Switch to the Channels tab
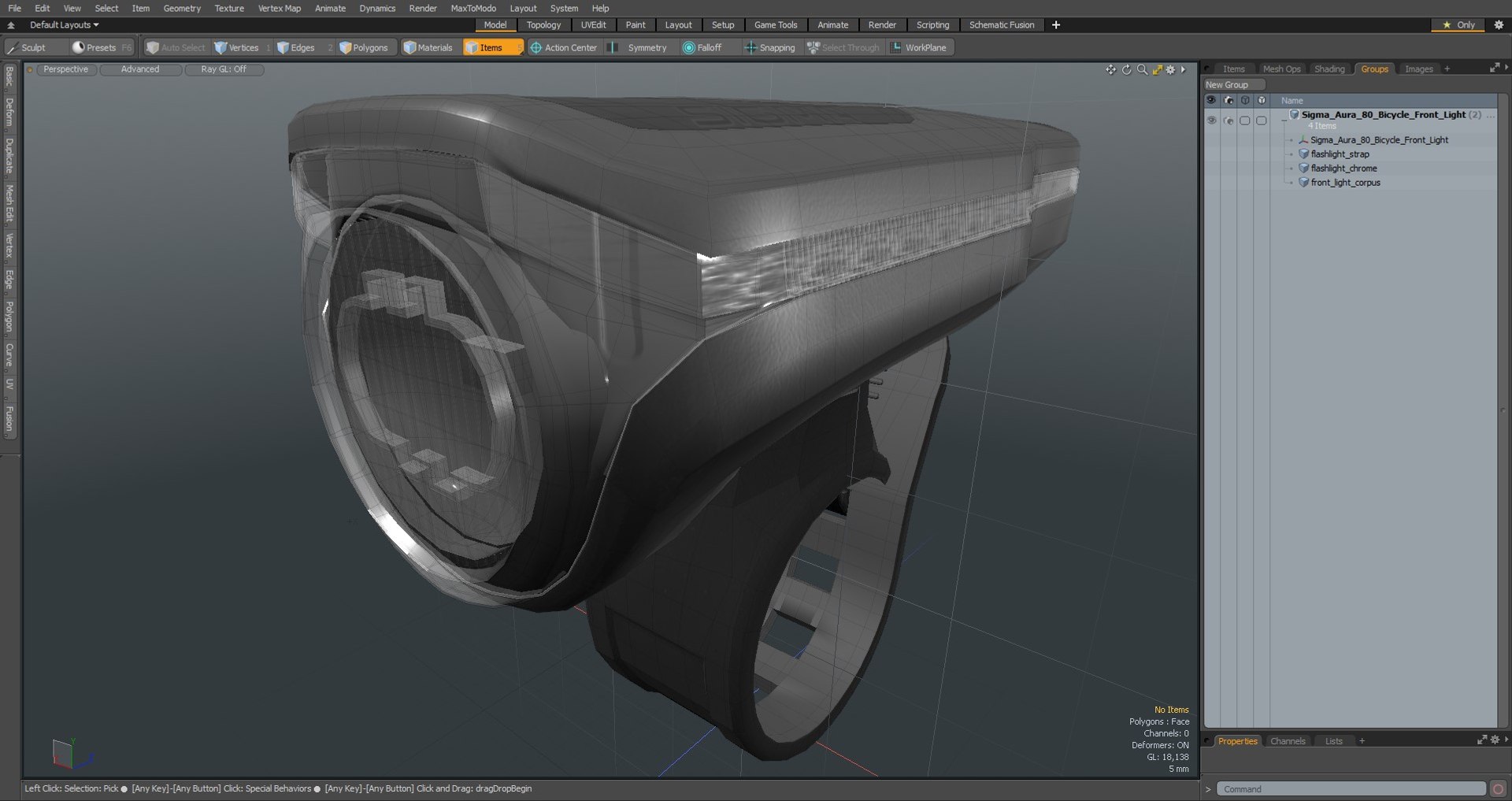Image resolution: width=1512 pixels, height=801 pixels. pos(1288,741)
